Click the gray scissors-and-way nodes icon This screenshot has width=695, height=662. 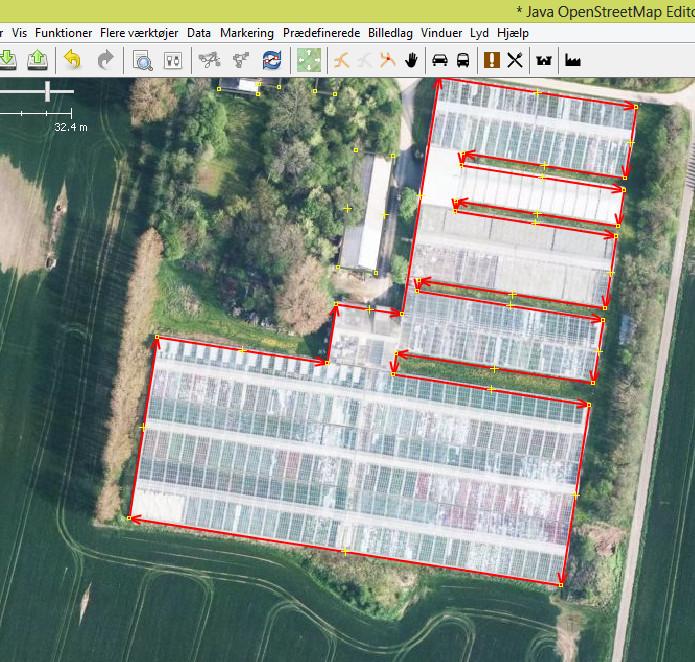pyautogui.click(x=209, y=60)
